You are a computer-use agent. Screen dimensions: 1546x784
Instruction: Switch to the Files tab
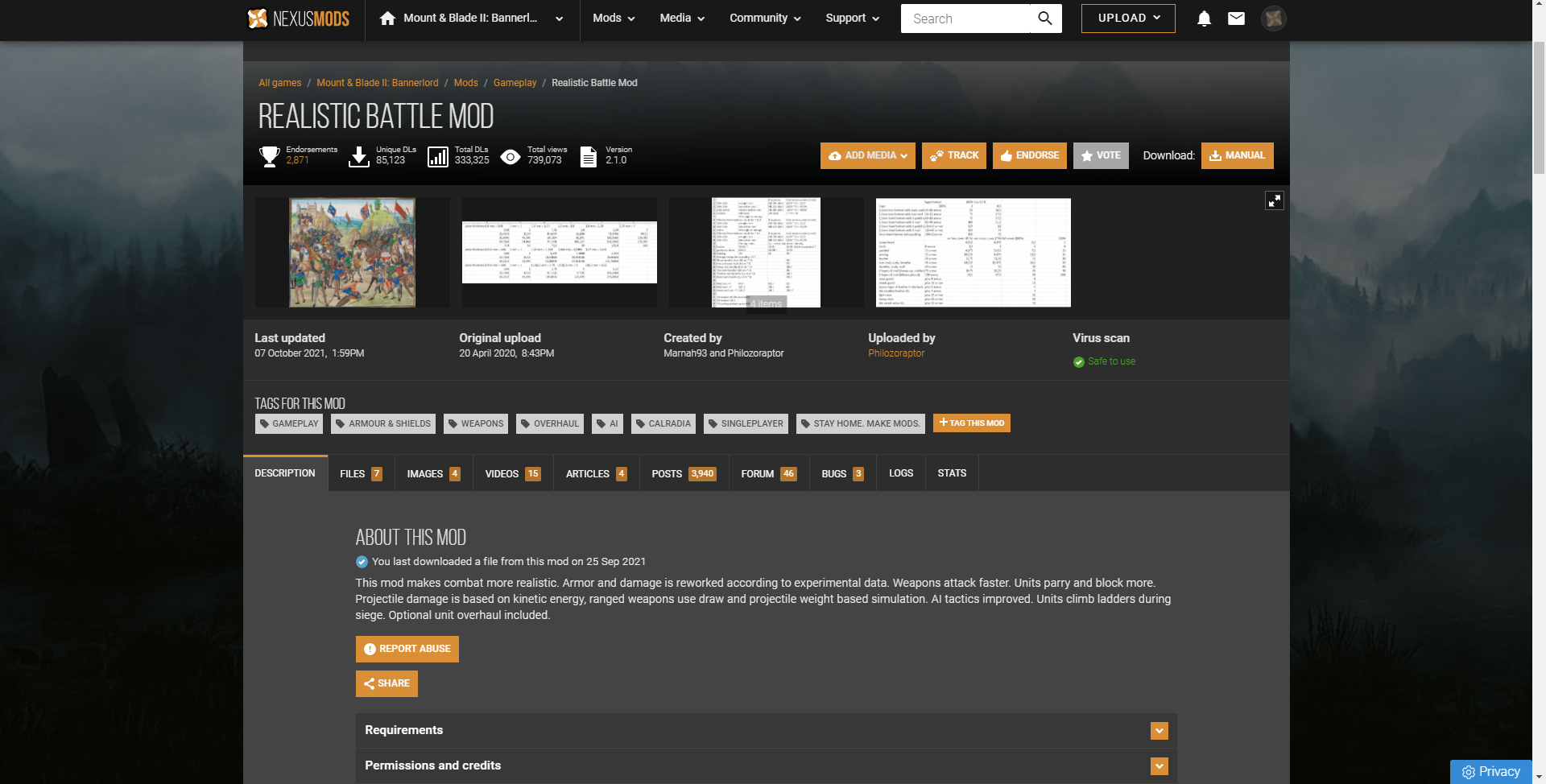click(360, 474)
